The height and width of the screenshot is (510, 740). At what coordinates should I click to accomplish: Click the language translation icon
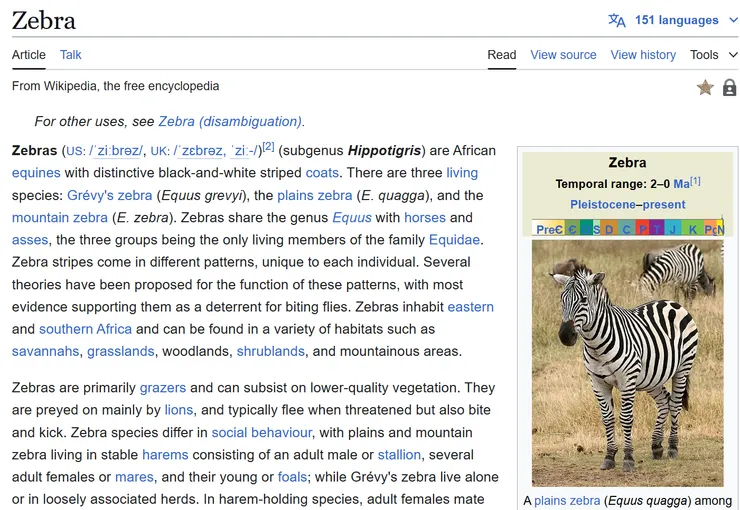[x=617, y=20]
